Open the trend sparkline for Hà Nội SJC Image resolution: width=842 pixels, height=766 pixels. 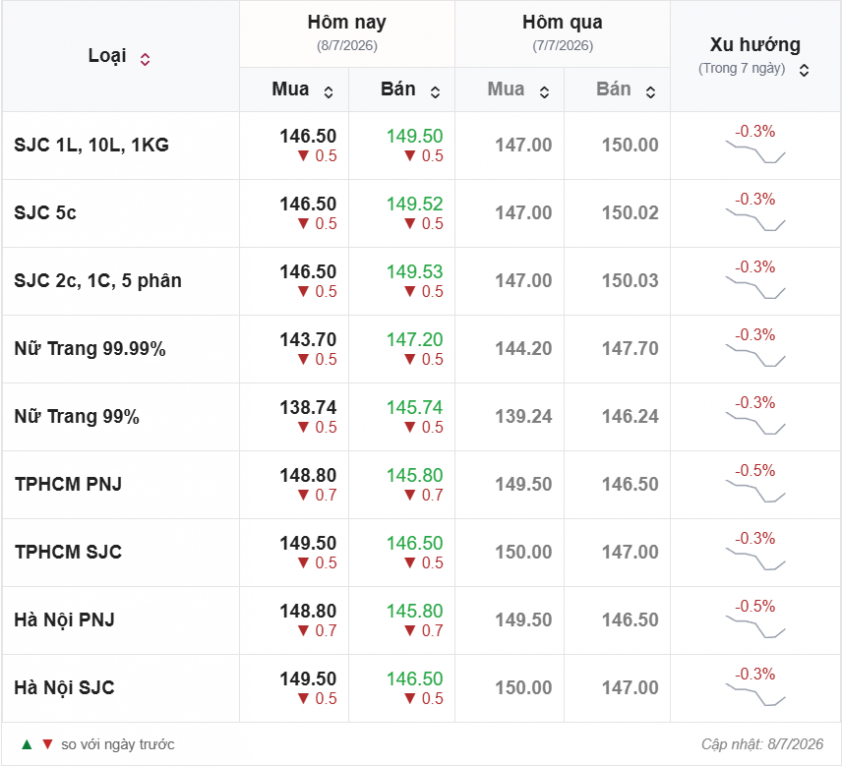(755, 695)
